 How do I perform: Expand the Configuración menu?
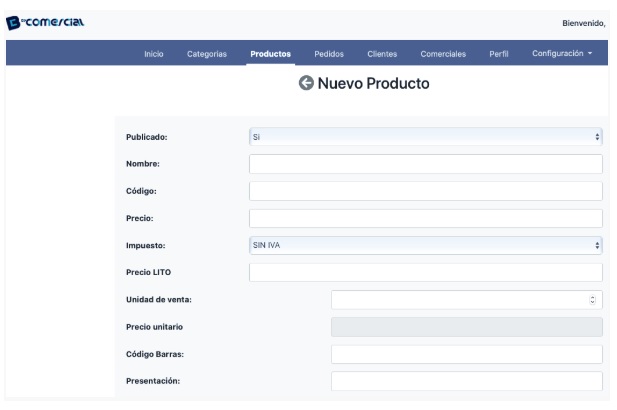pos(562,54)
